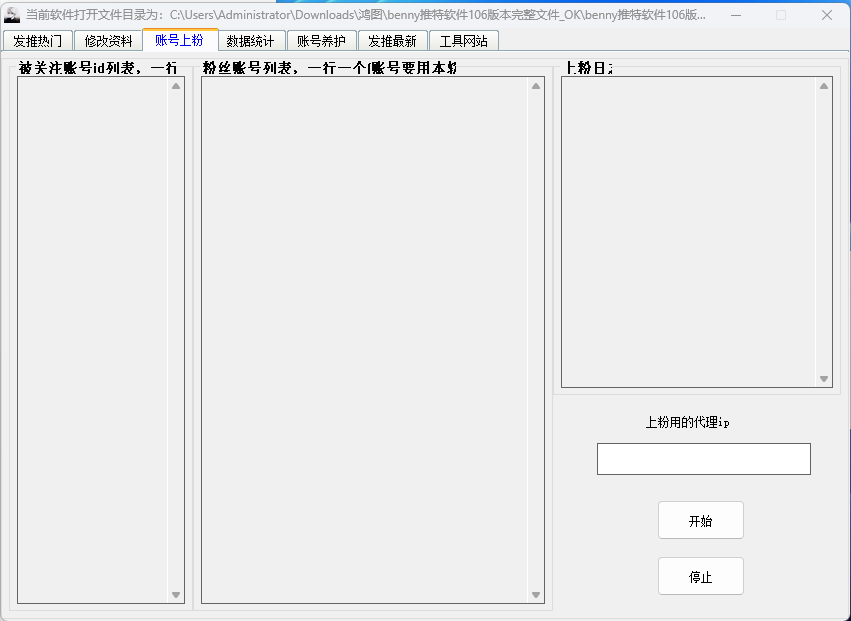Click the 开始 button

click(x=701, y=521)
